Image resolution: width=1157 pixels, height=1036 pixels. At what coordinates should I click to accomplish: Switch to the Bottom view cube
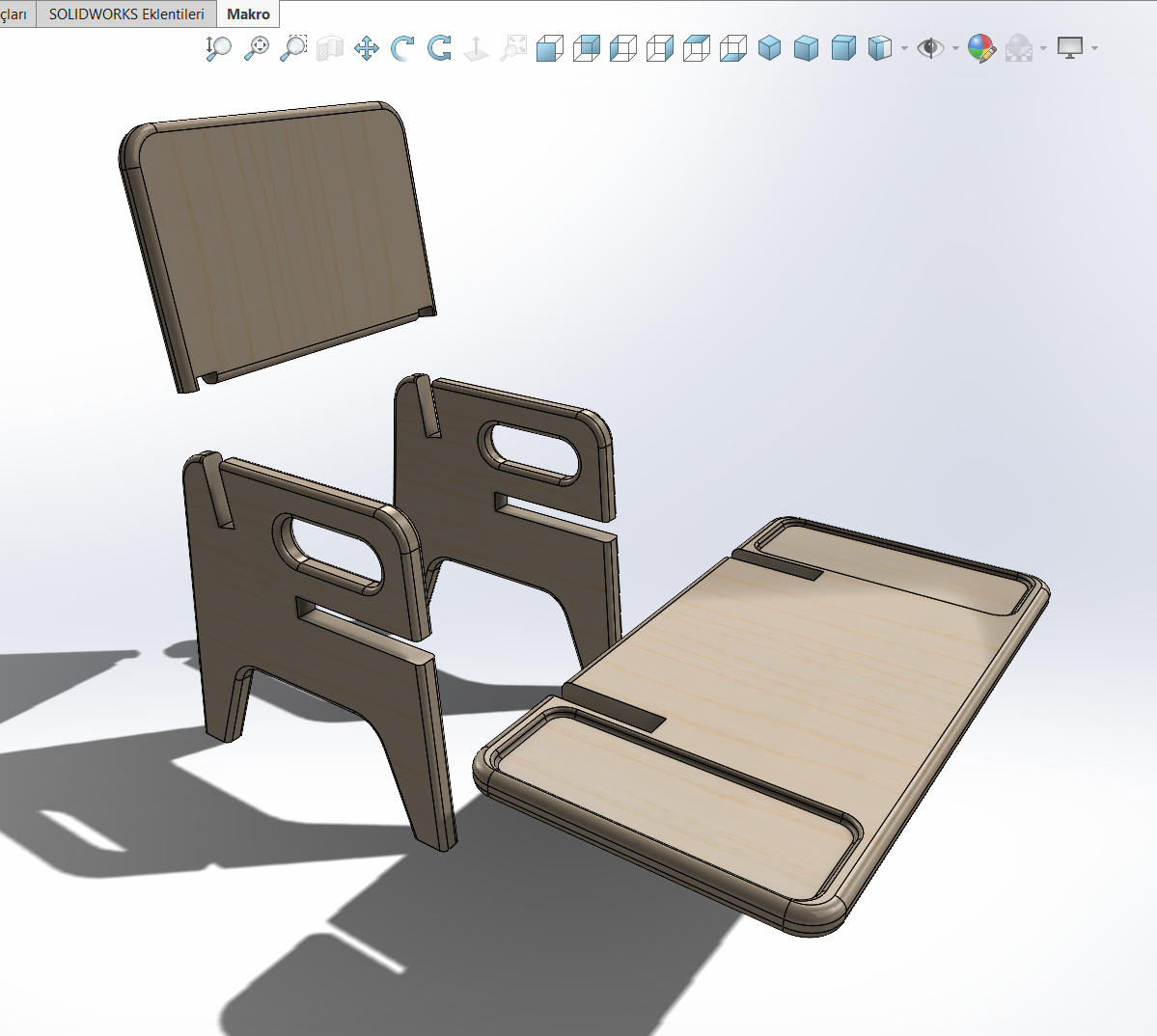point(732,48)
